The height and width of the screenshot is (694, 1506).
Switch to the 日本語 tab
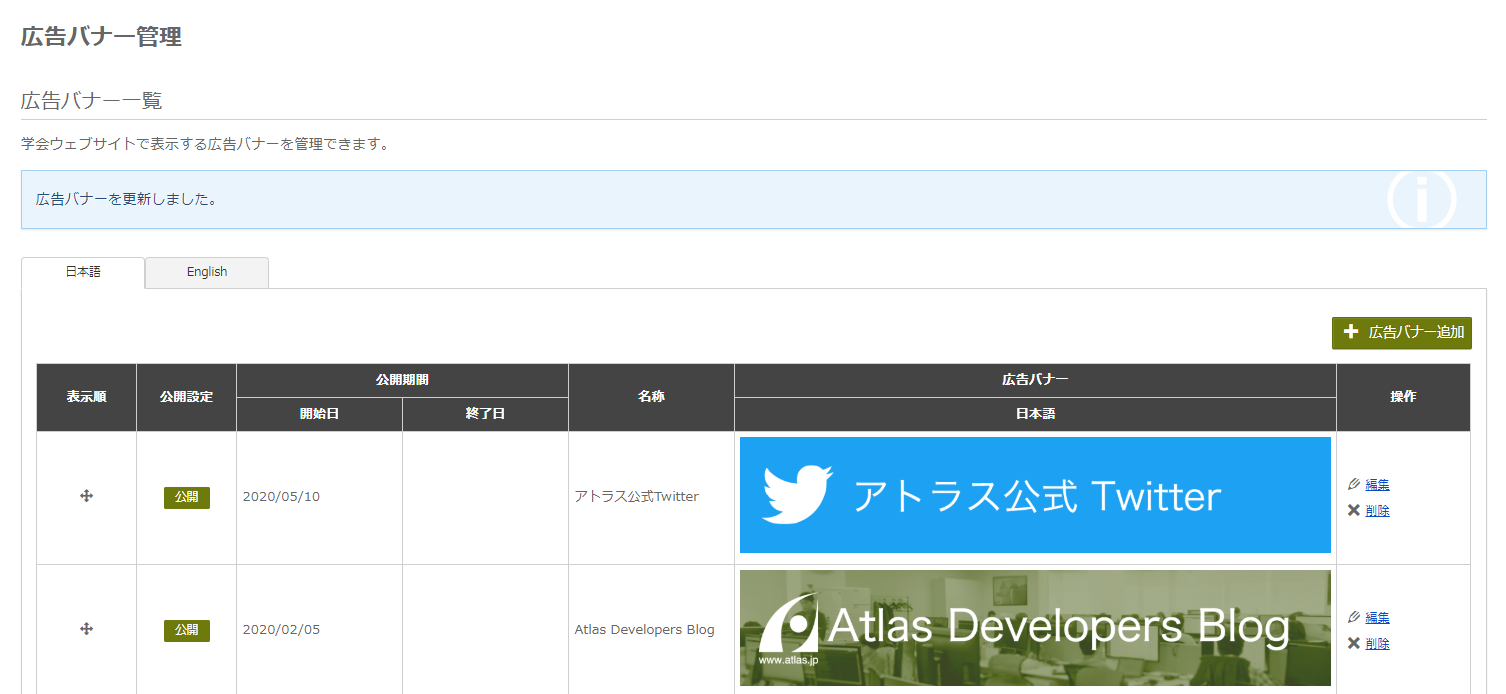click(x=83, y=272)
